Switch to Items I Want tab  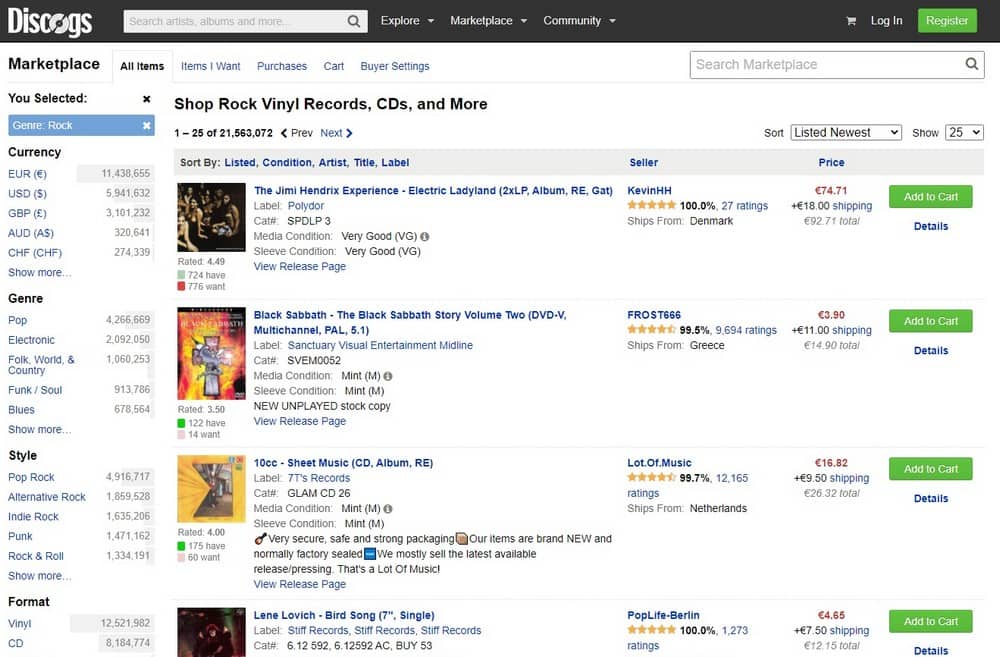(210, 66)
